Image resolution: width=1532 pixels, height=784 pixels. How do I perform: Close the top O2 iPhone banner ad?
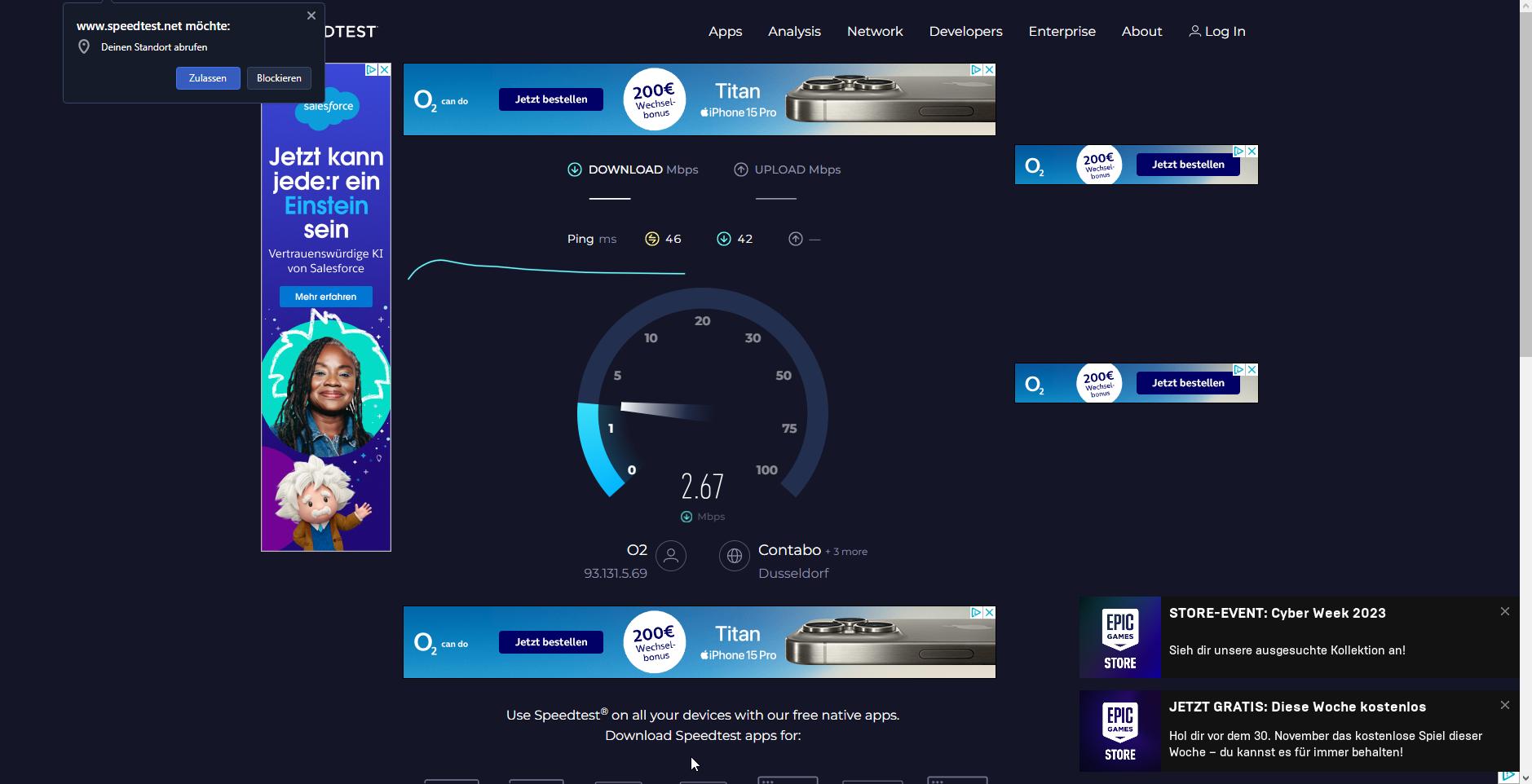pyautogui.click(x=989, y=70)
